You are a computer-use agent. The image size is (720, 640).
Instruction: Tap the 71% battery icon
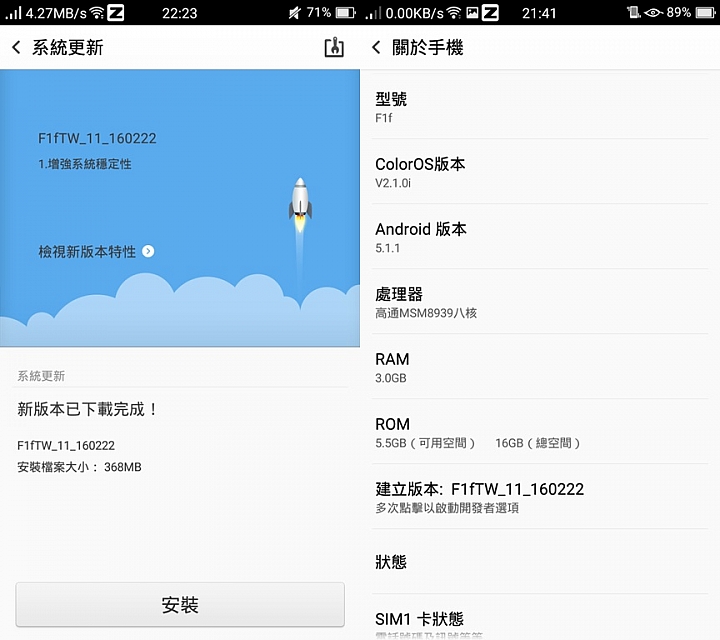[x=345, y=12]
